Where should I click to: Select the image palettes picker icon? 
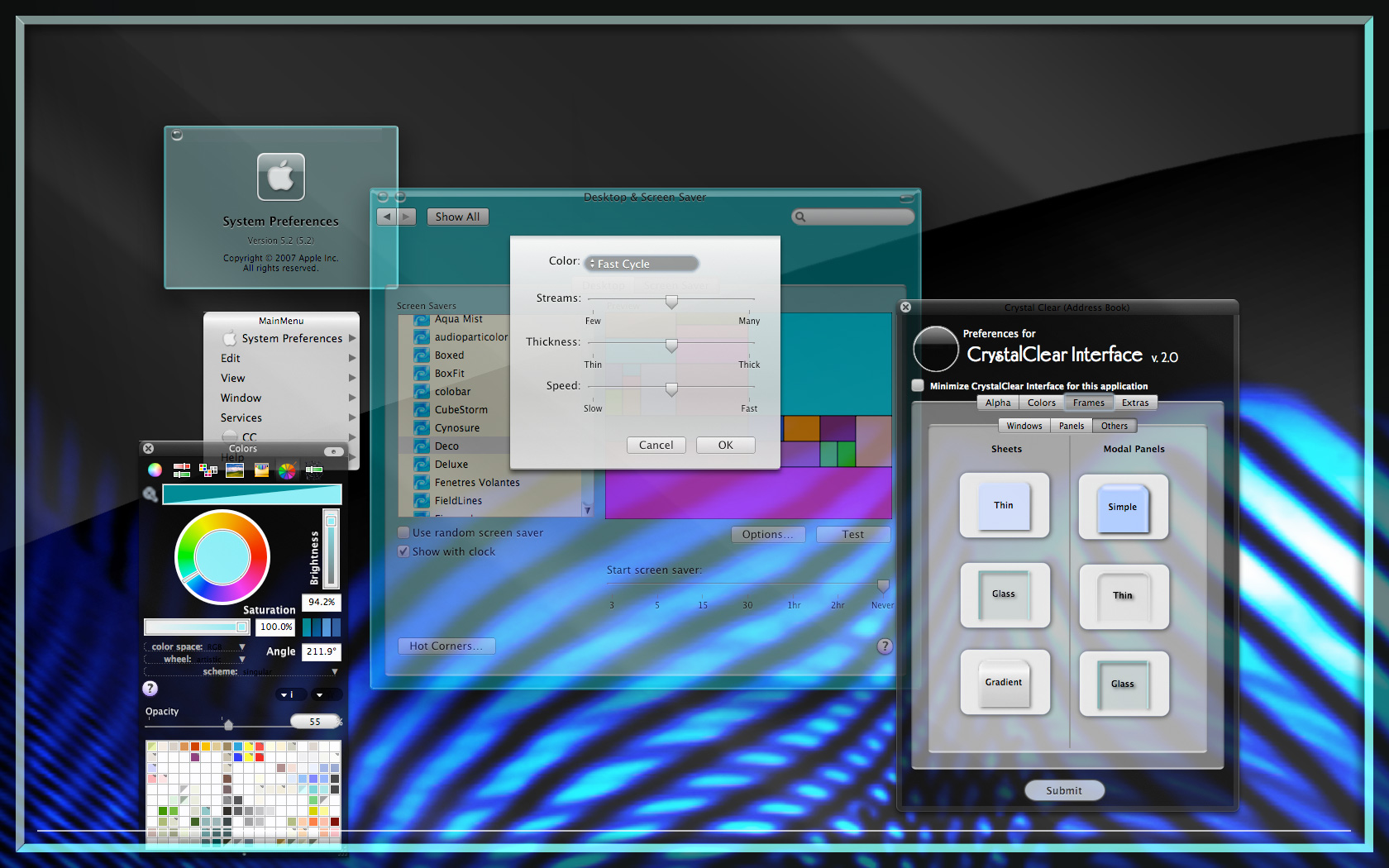click(x=235, y=470)
